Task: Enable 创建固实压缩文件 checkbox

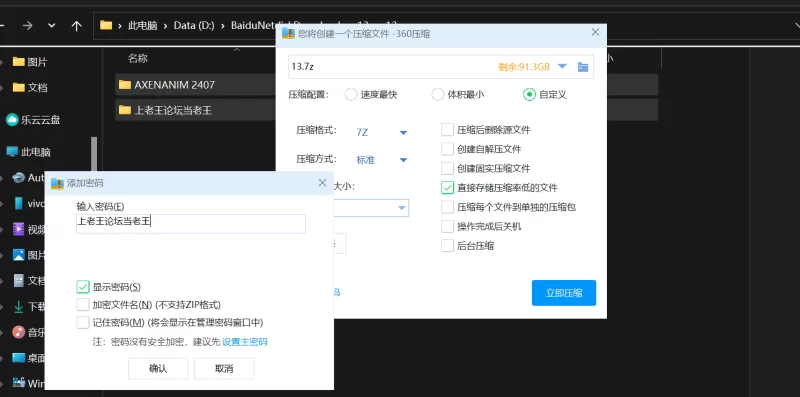Action: coord(447,168)
